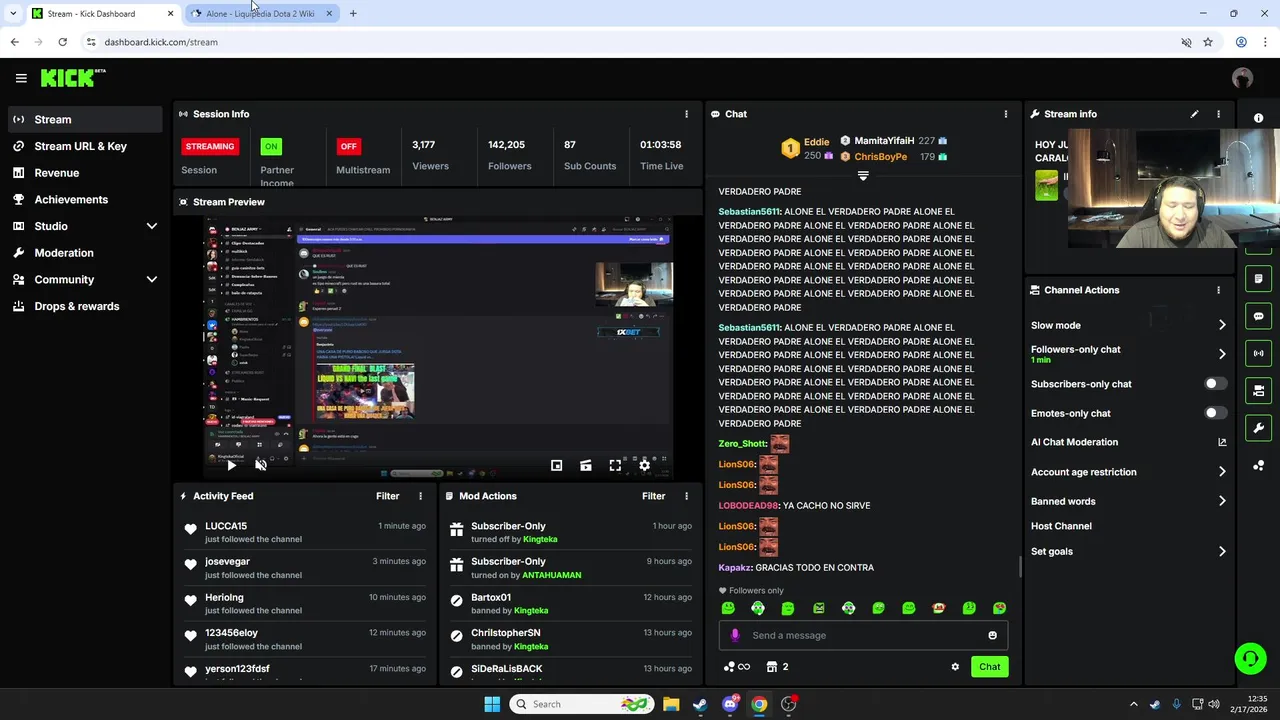
Task: Open Discord from Windows taskbar
Action: [730, 704]
